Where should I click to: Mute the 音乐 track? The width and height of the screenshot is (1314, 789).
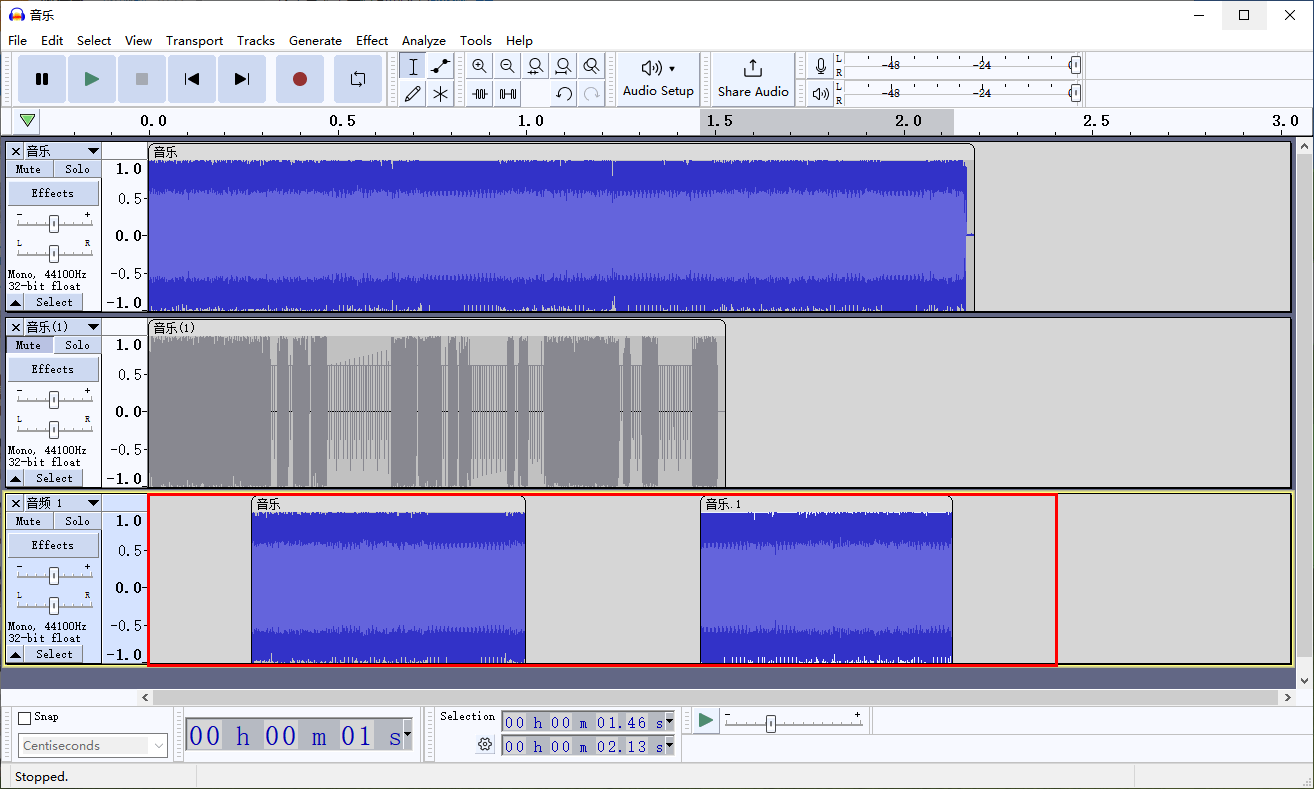[x=28, y=169]
